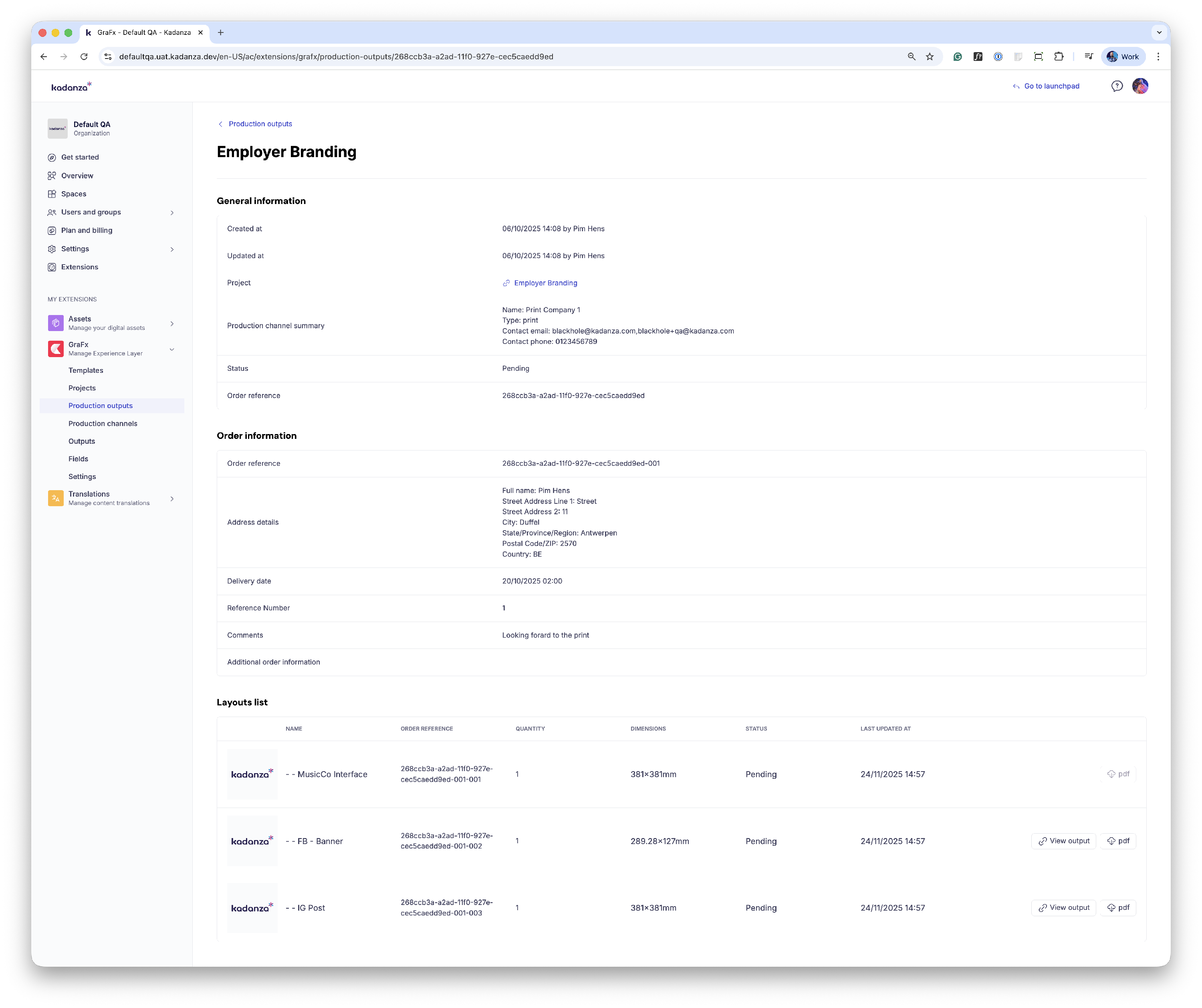
Task: Expand the Users and groups submenu
Action: (172, 212)
